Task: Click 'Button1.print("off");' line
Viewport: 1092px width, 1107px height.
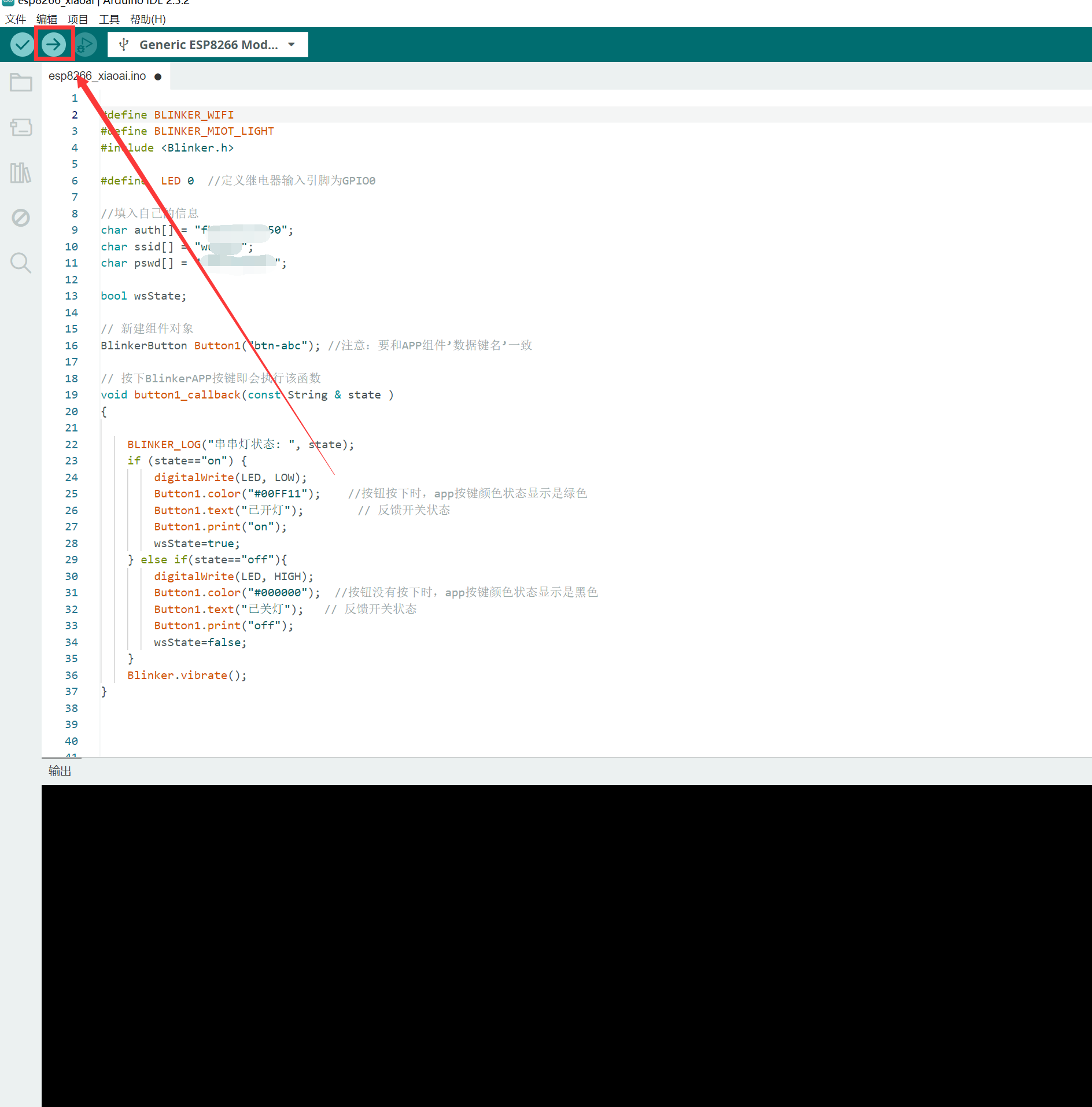Action: click(224, 625)
